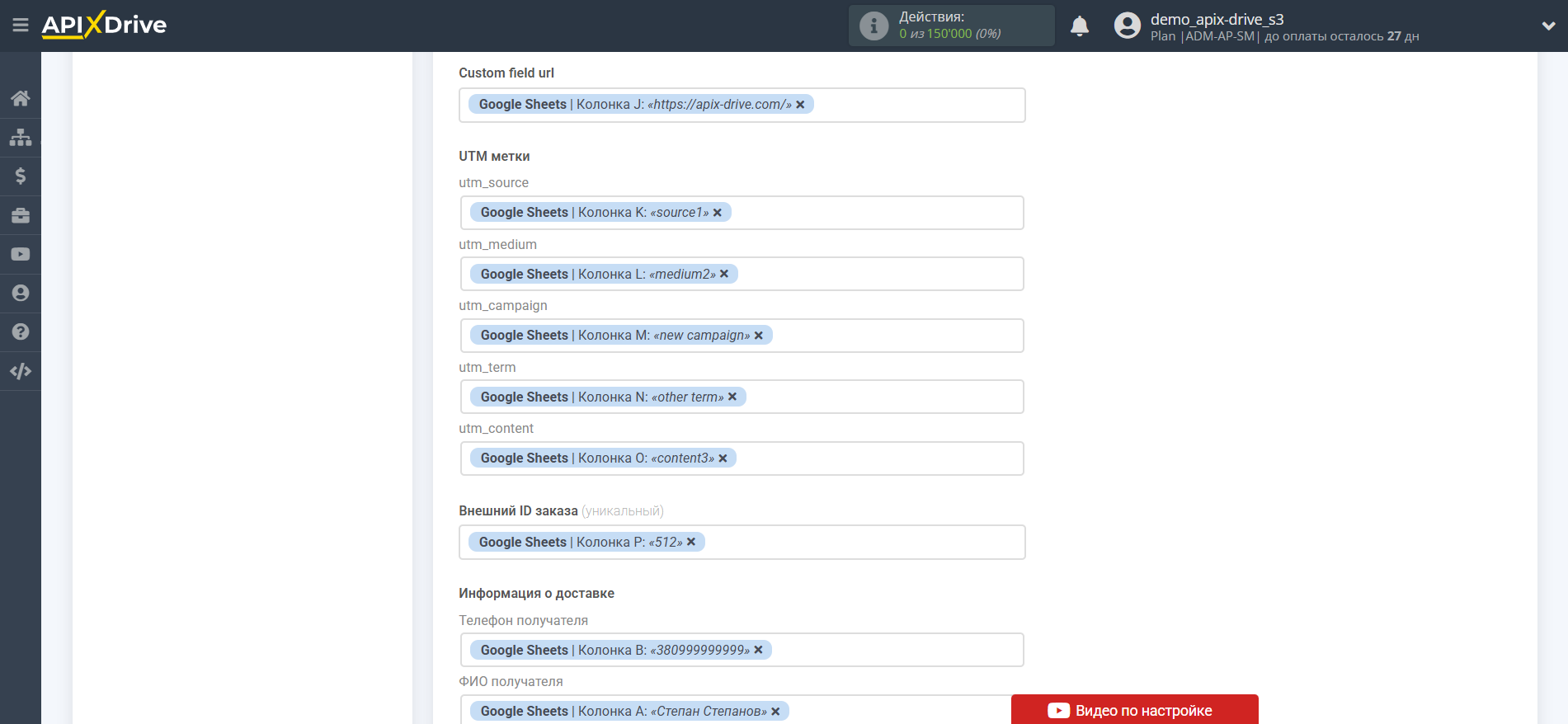Click the Действия usage counter
Viewport: 1568px width, 724px height.
(x=950, y=26)
